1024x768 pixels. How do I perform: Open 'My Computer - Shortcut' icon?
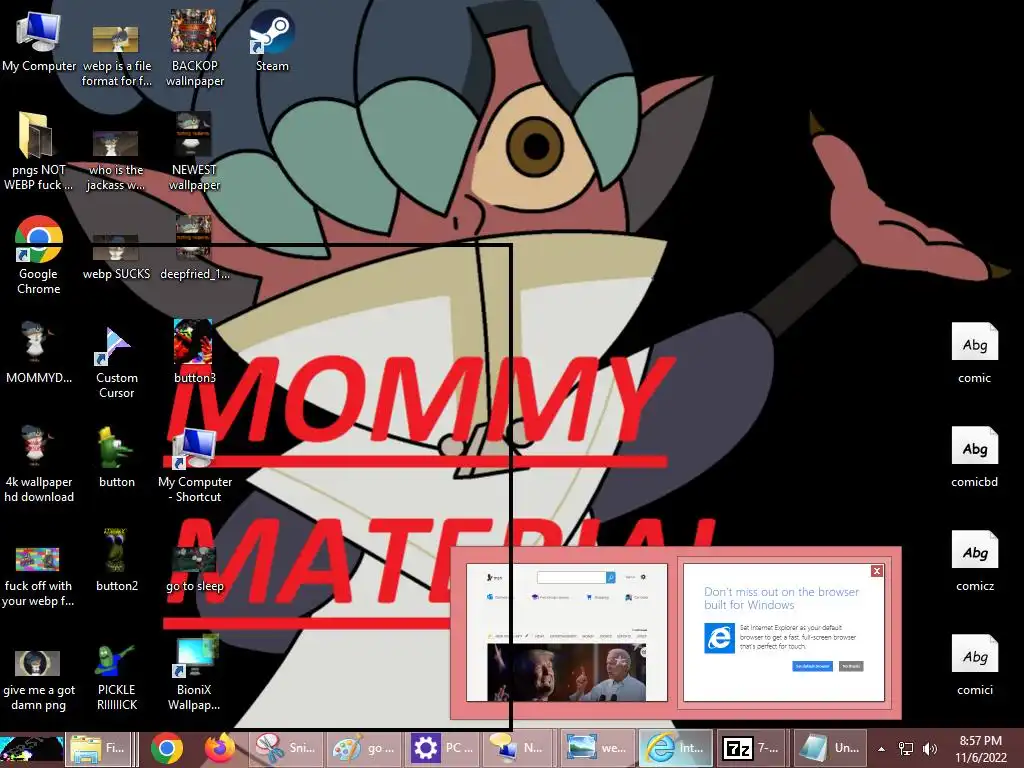[x=195, y=464]
